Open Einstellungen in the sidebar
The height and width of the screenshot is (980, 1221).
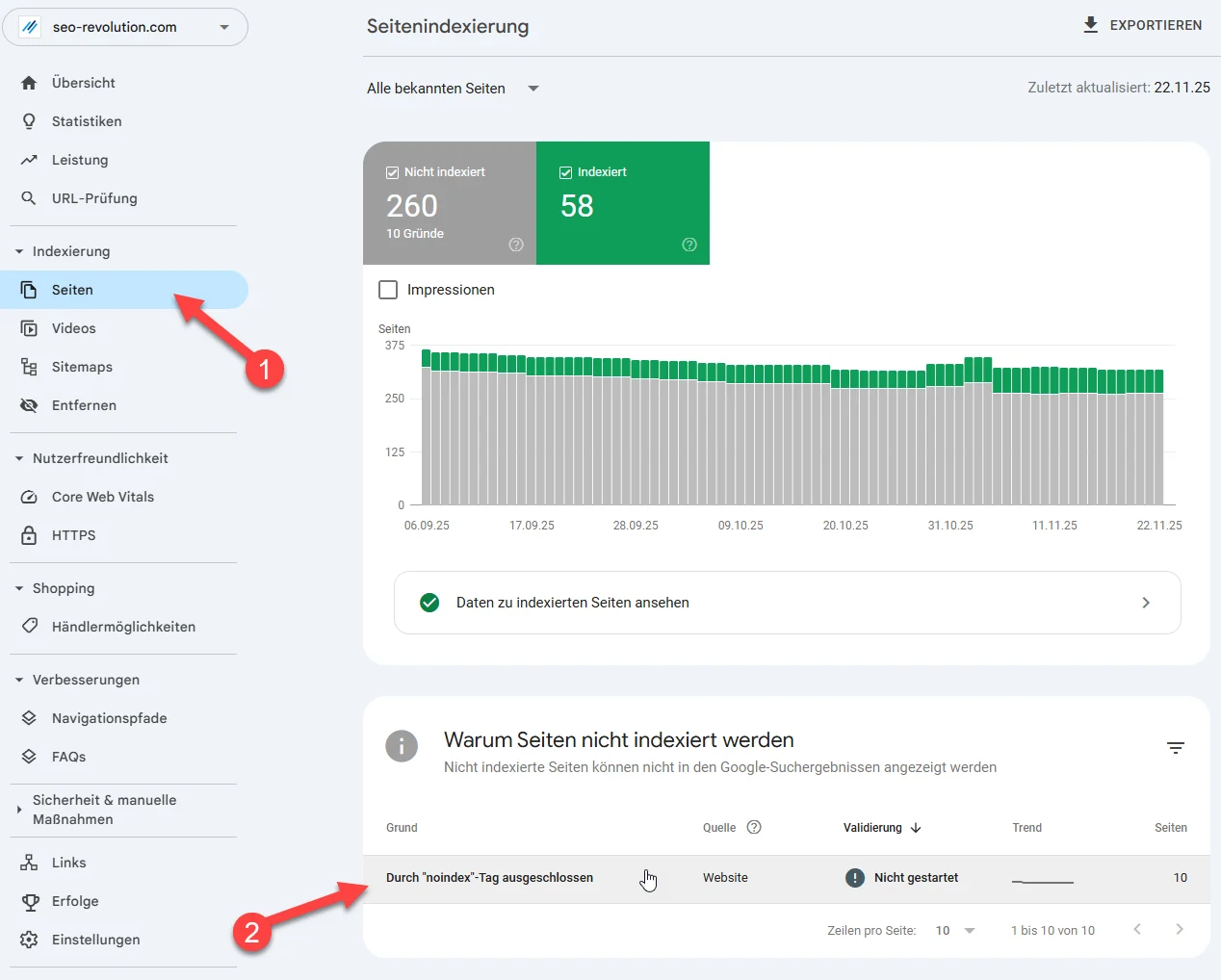(x=124, y=940)
